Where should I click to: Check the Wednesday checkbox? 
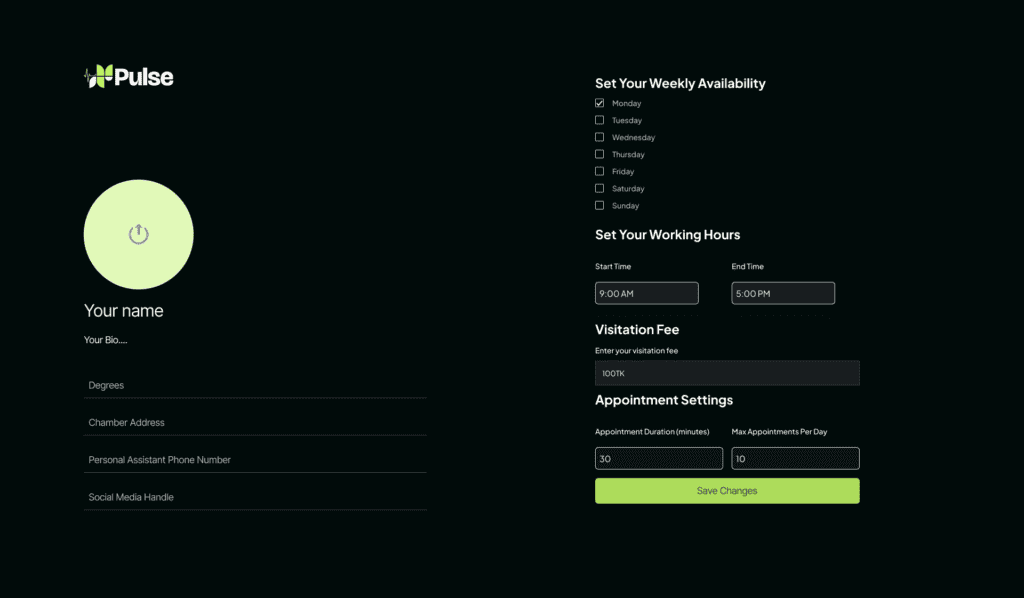pyautogui.click(x=600, y=137)
